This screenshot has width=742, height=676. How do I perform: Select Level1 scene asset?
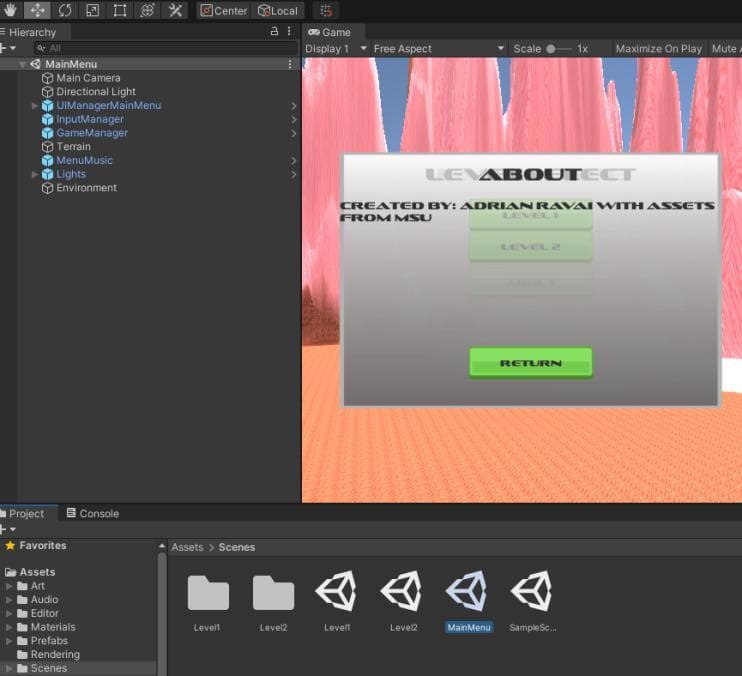click(x=336, y=591)
